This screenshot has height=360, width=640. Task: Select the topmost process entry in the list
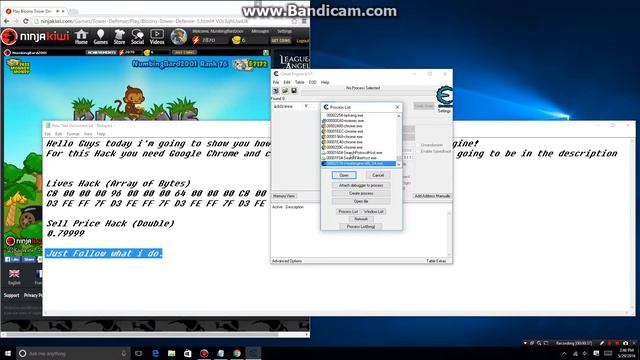point(358,116)
